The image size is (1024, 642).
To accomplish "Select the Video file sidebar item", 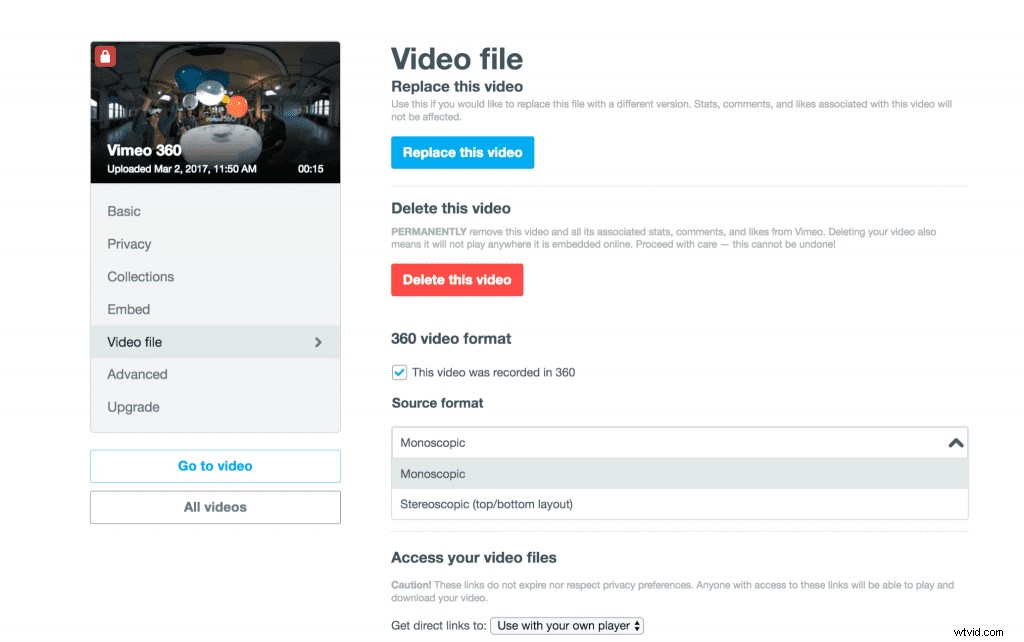I will (134, 341).
